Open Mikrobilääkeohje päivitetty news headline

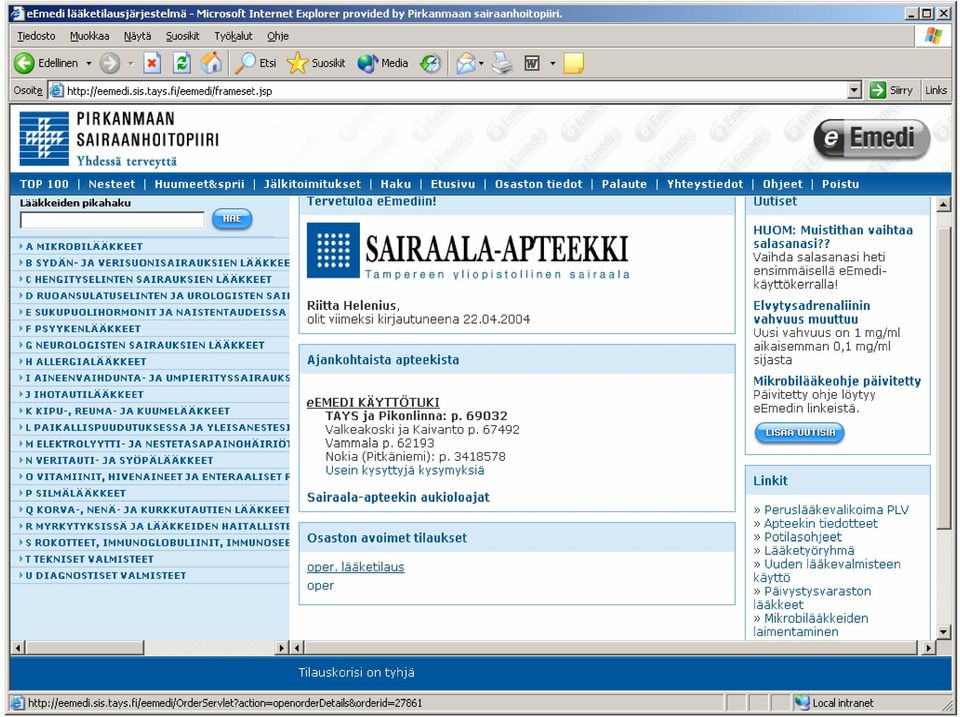tap(837, 381)
